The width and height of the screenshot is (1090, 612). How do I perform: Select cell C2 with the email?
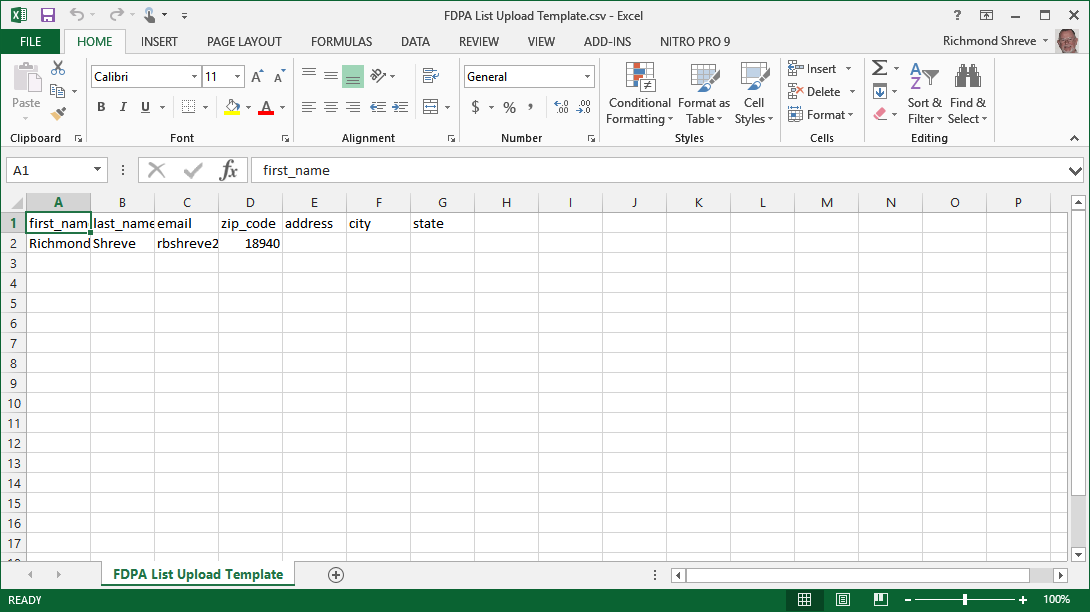pos(186,243)
